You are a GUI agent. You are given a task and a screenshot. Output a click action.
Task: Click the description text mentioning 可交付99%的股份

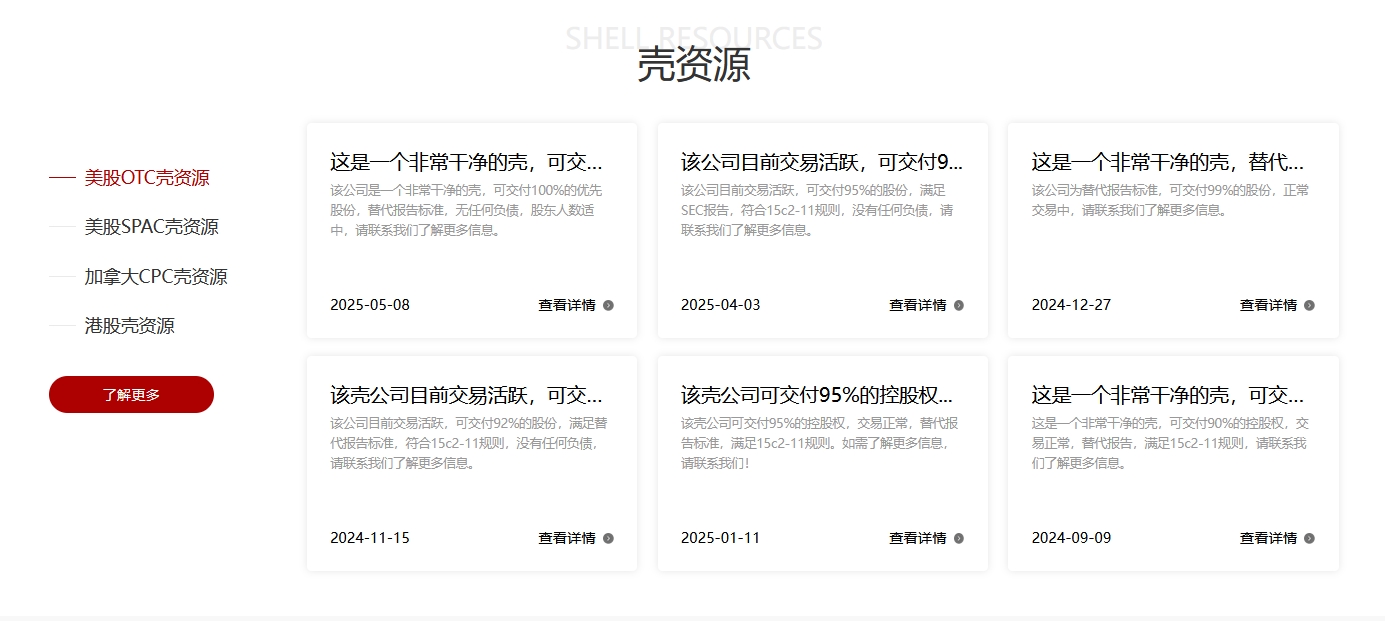coord(1170,200)
